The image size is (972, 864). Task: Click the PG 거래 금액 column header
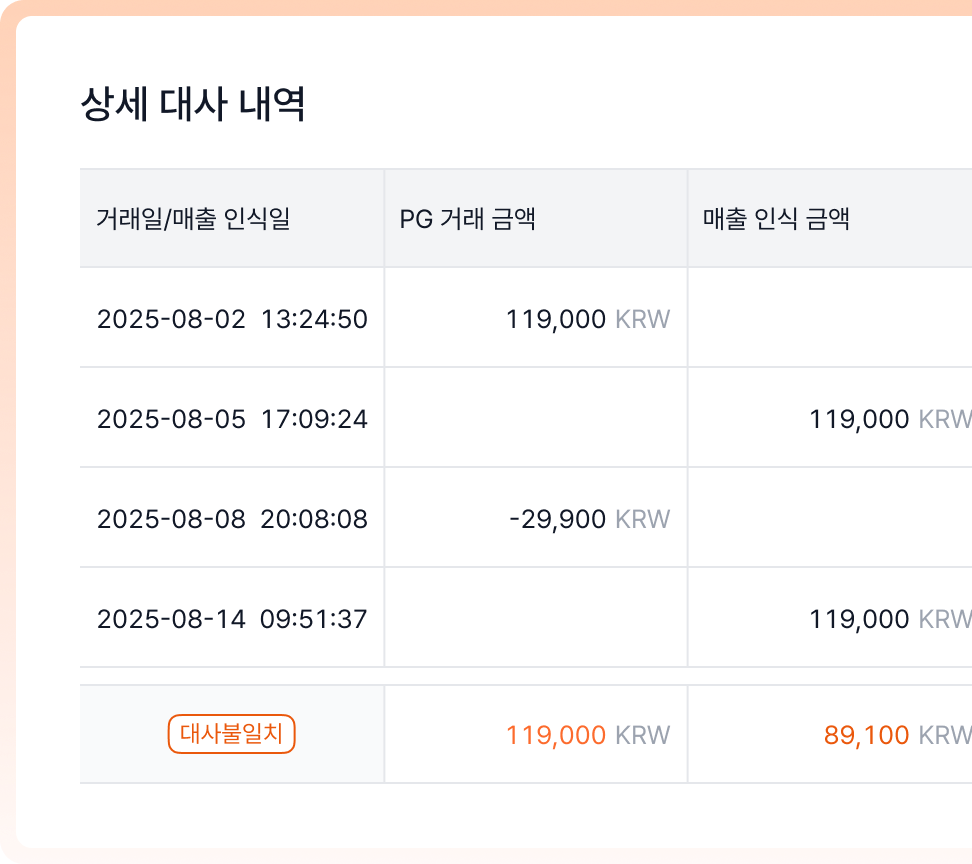point(467,218)
